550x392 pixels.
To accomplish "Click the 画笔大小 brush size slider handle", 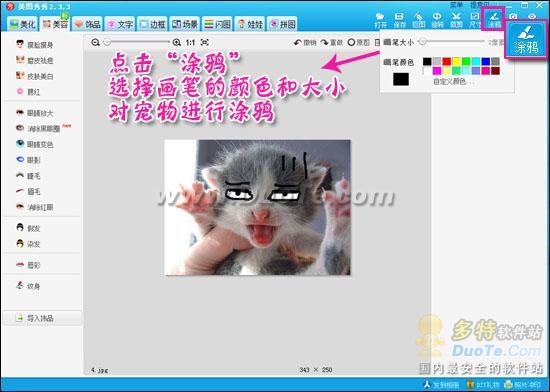I will click(423, 42).
